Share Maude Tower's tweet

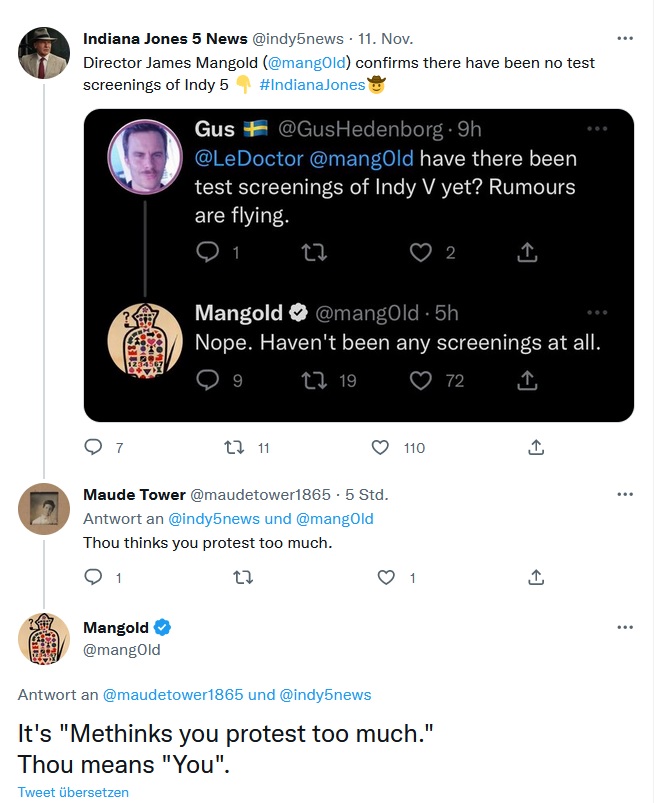click(x=536, y=577)
